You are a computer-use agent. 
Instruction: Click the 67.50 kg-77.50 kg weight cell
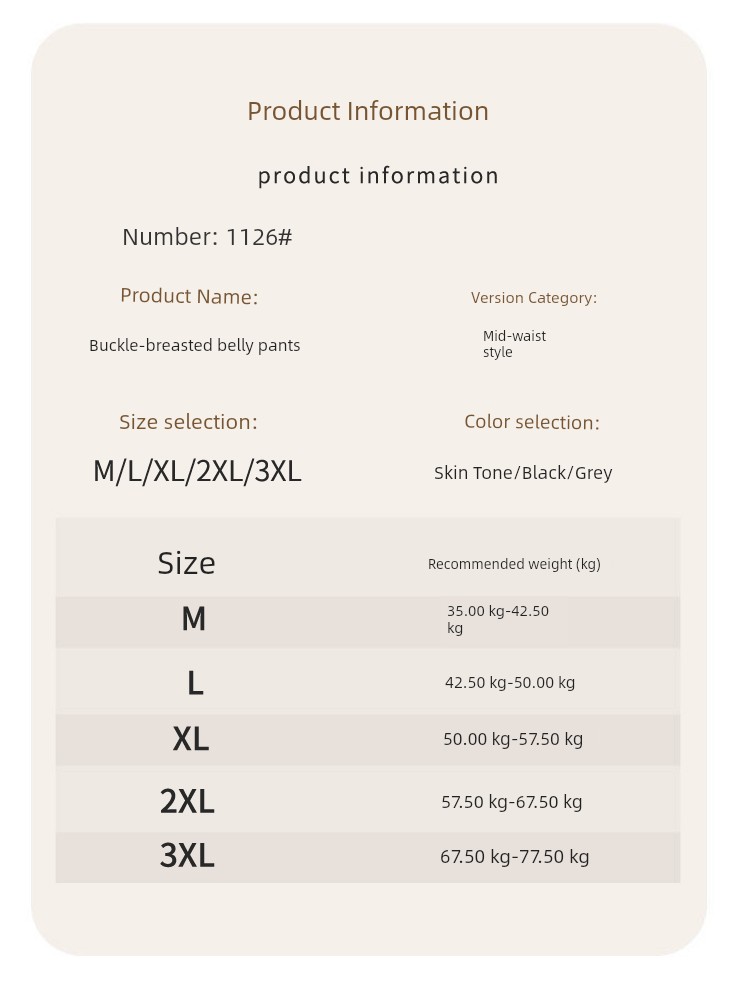click(514, 857)
